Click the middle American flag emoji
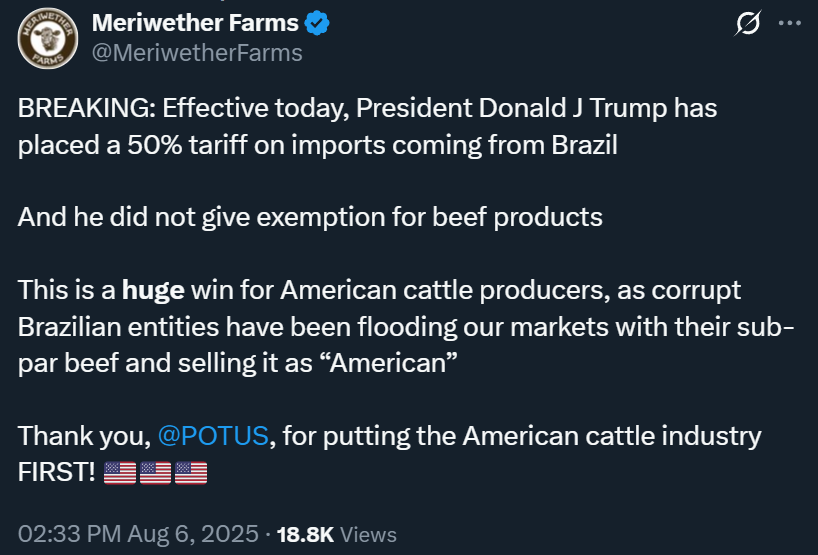 click(x=155, y=472)
